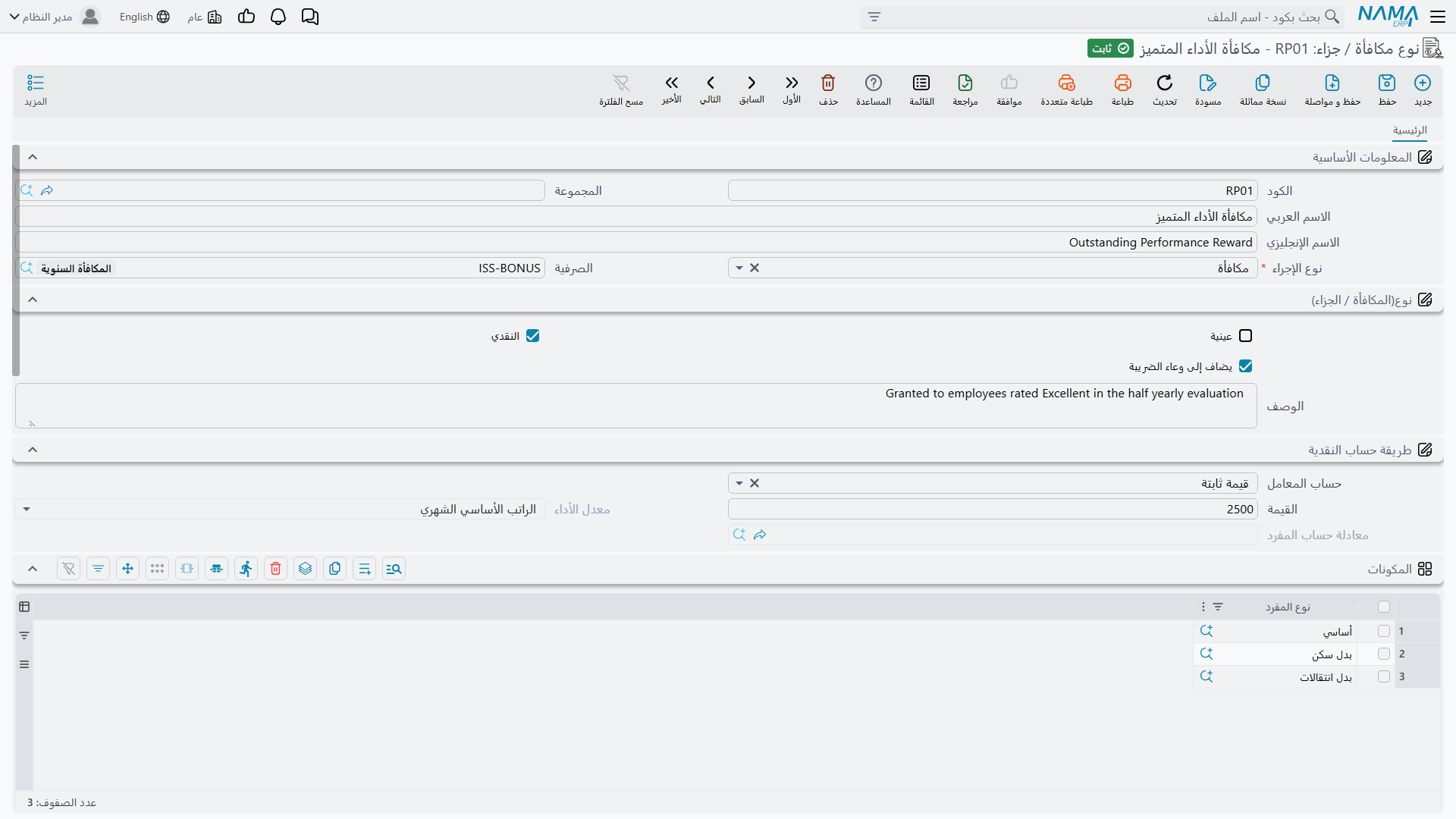Uncheck يضاف إلى وعاء الضريبة checkbox

pos(1245,366)
